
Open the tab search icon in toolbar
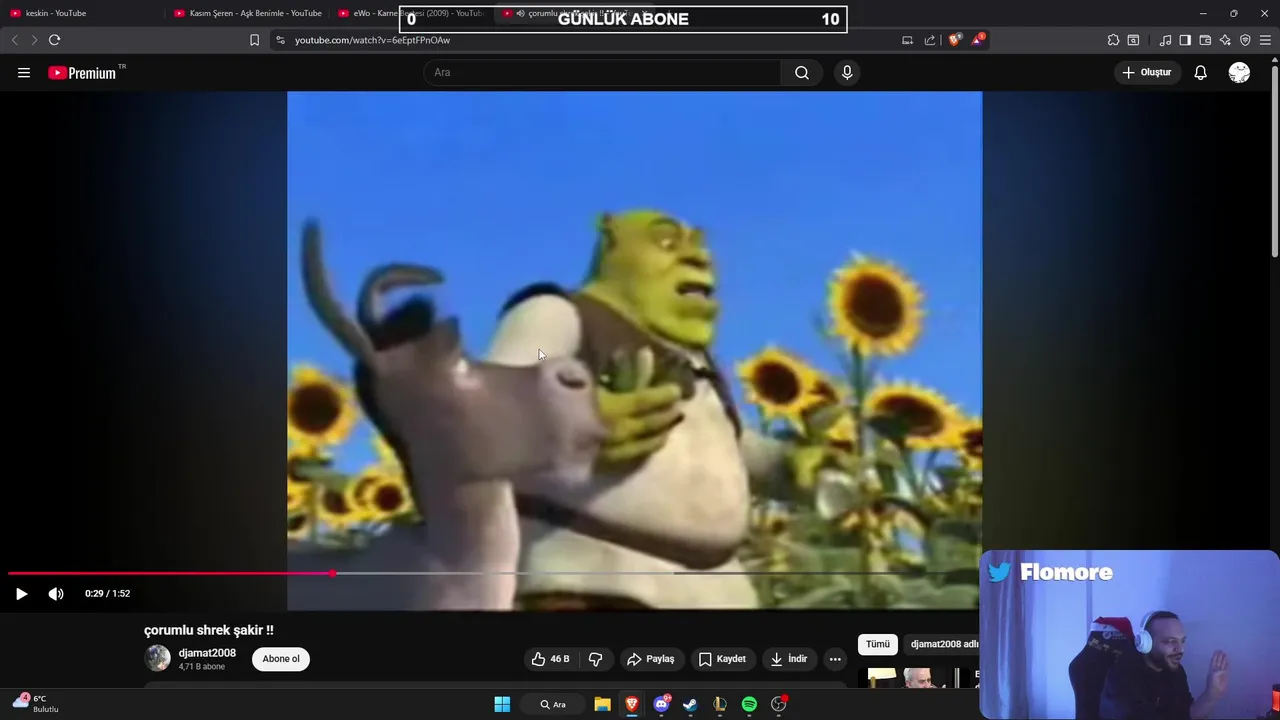click(1133, 40)
